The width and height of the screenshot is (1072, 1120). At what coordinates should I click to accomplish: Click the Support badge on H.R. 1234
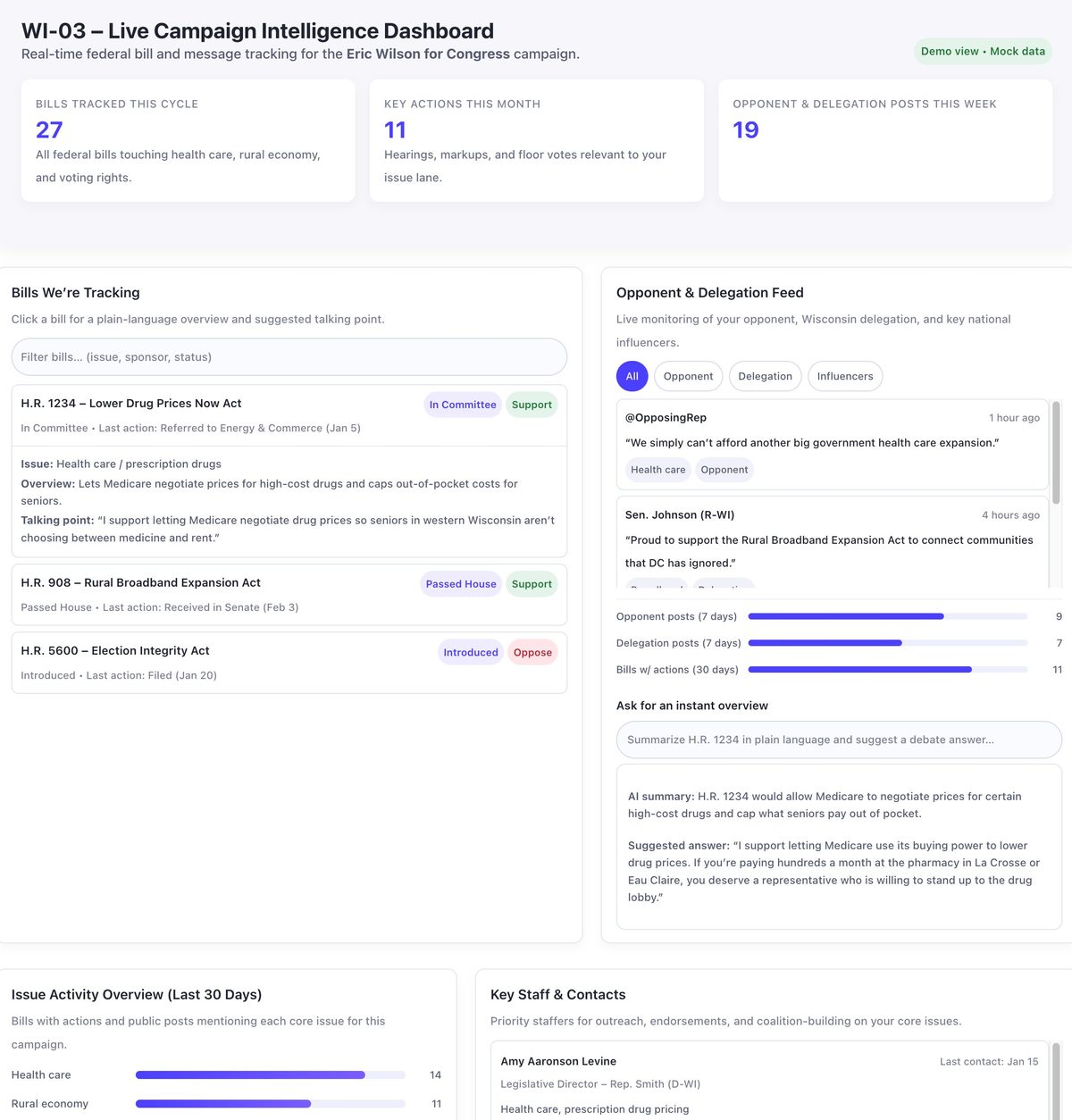[532, 405]
